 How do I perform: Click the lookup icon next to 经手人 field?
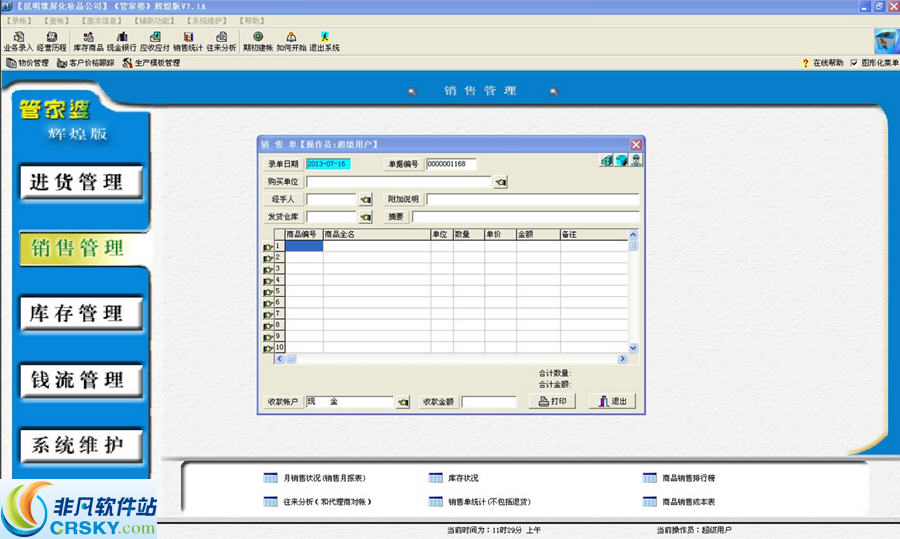pyautogui.click(x=366, y=199)
